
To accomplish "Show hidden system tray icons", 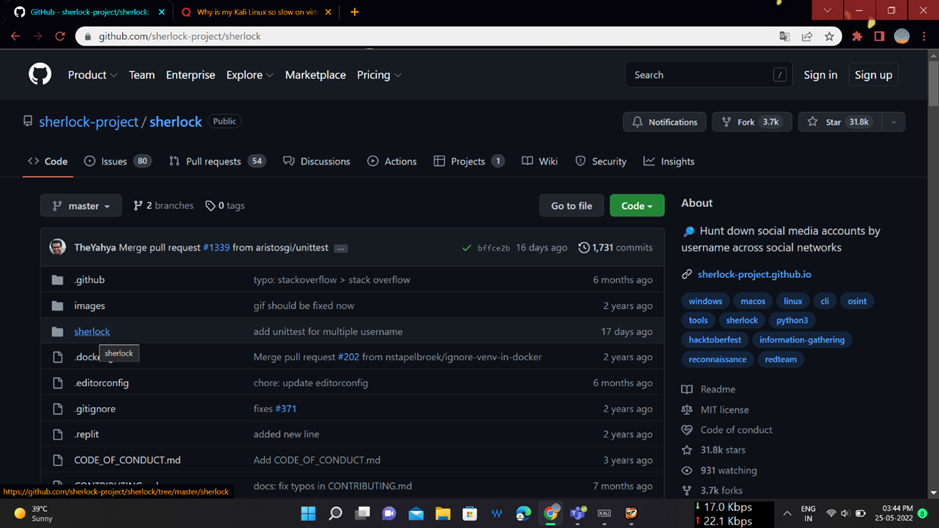I will click(x=787, y=514).
